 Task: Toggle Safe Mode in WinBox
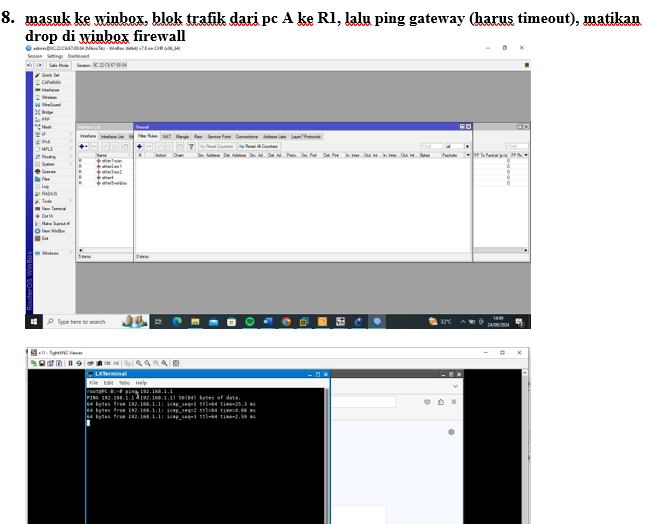[x=59, y=65]
